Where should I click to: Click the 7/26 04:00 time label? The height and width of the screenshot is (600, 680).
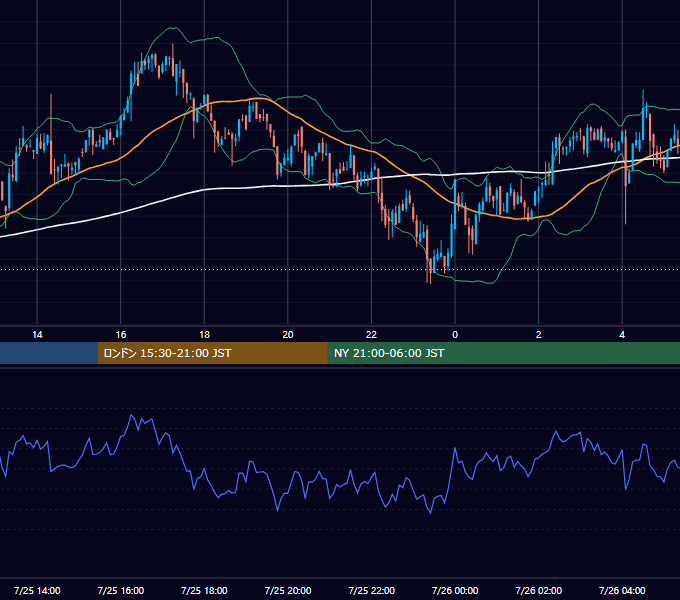(622, 590)
